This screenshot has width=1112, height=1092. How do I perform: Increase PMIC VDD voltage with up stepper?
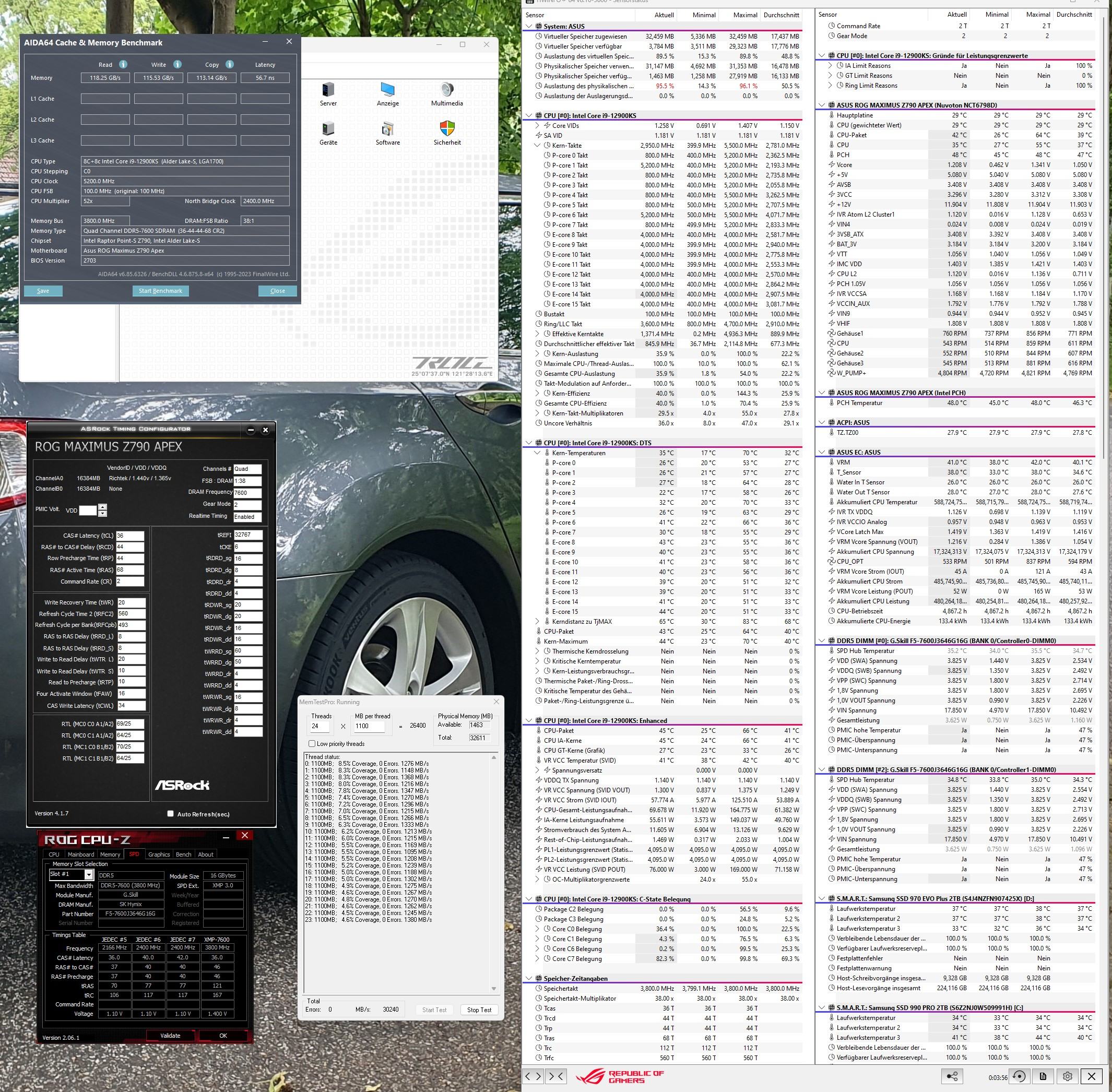(103, 506)
